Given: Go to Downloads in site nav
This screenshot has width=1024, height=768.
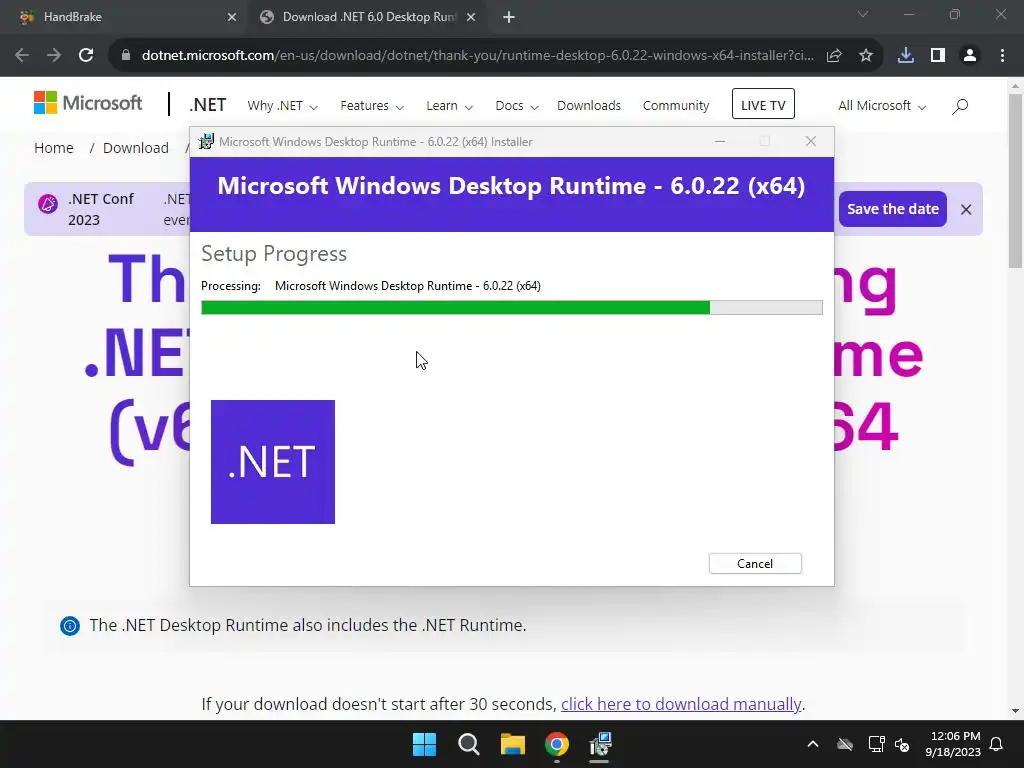Looking at the screenshot, I should pyautogui.click(x=588, y=106).
